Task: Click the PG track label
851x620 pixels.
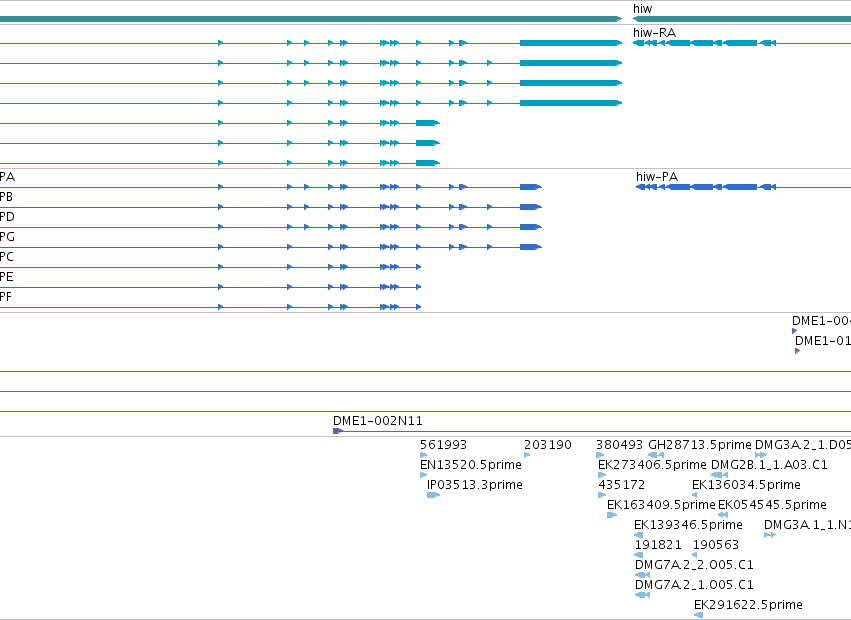Action: tap(7, 237)
